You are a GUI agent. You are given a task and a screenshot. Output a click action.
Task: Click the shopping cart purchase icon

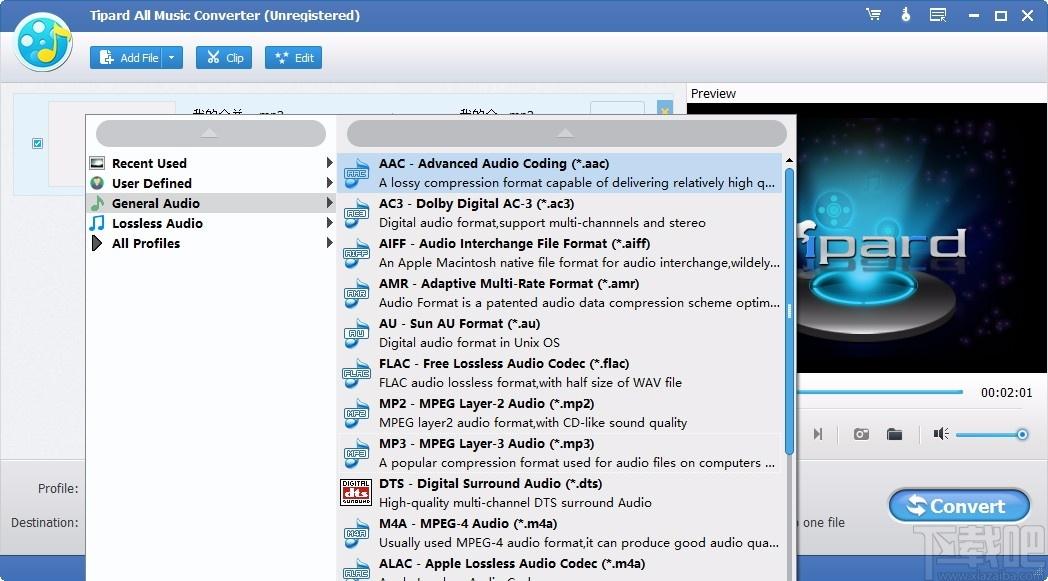[x=874, y=15]
